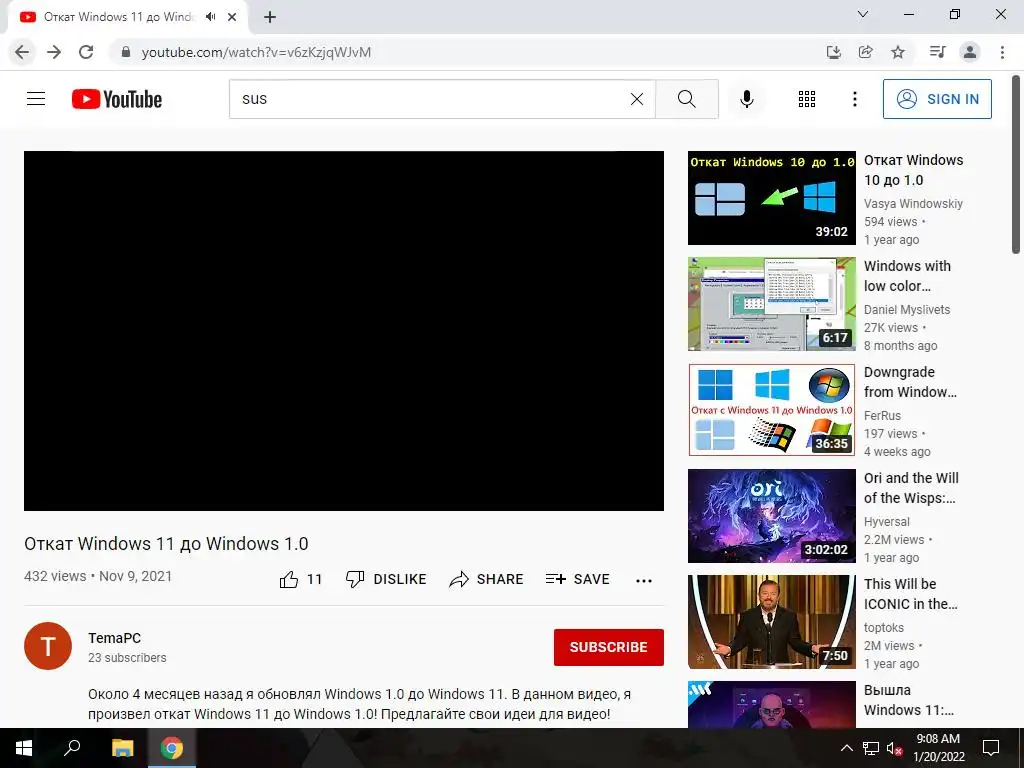Go forward with browser forward arrow
Screen dimensions: 1024x768
pyautogui.click(x=54, y=52)
